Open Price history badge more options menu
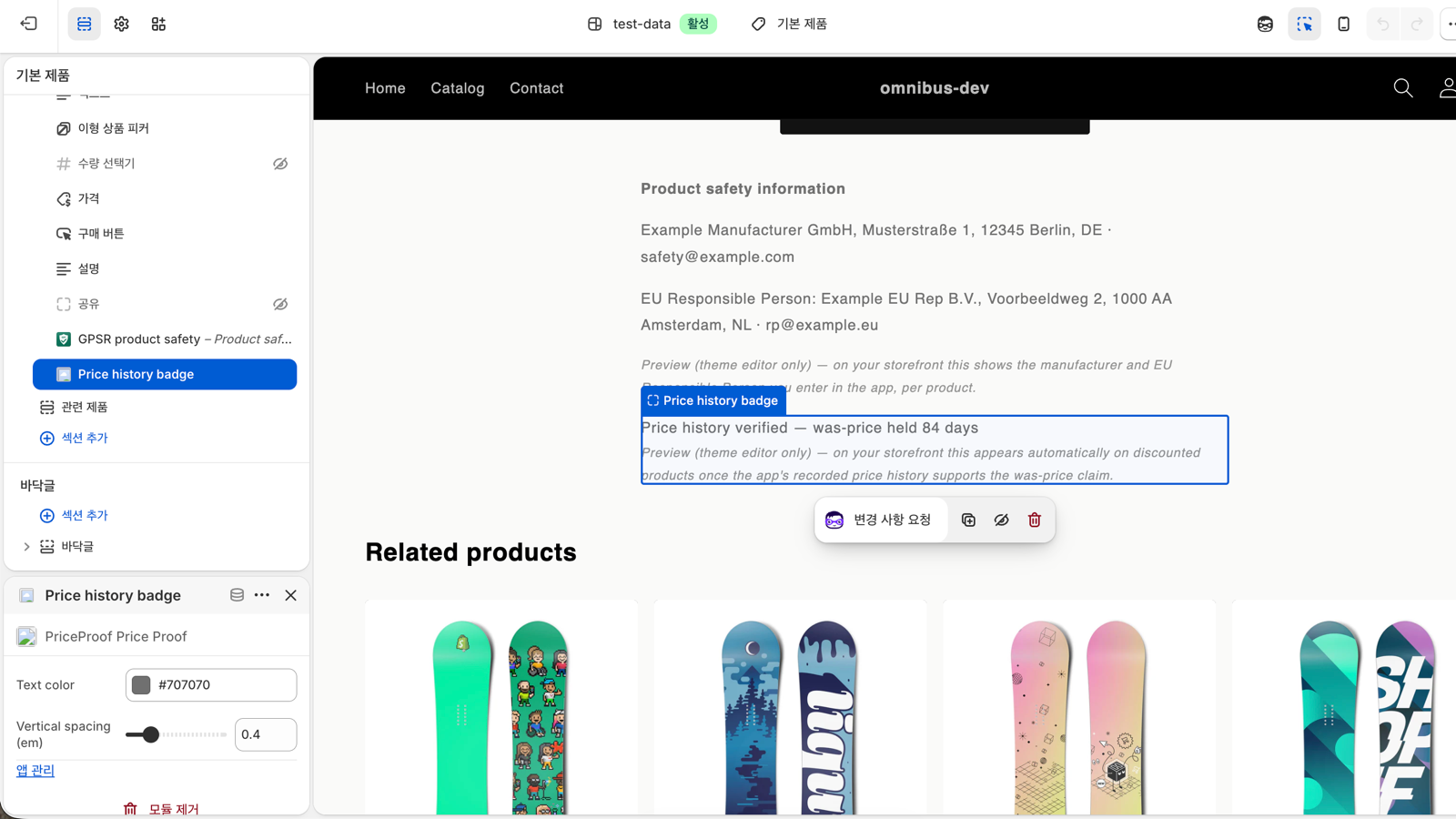The image size is (1456, 819). coord(262,595)
